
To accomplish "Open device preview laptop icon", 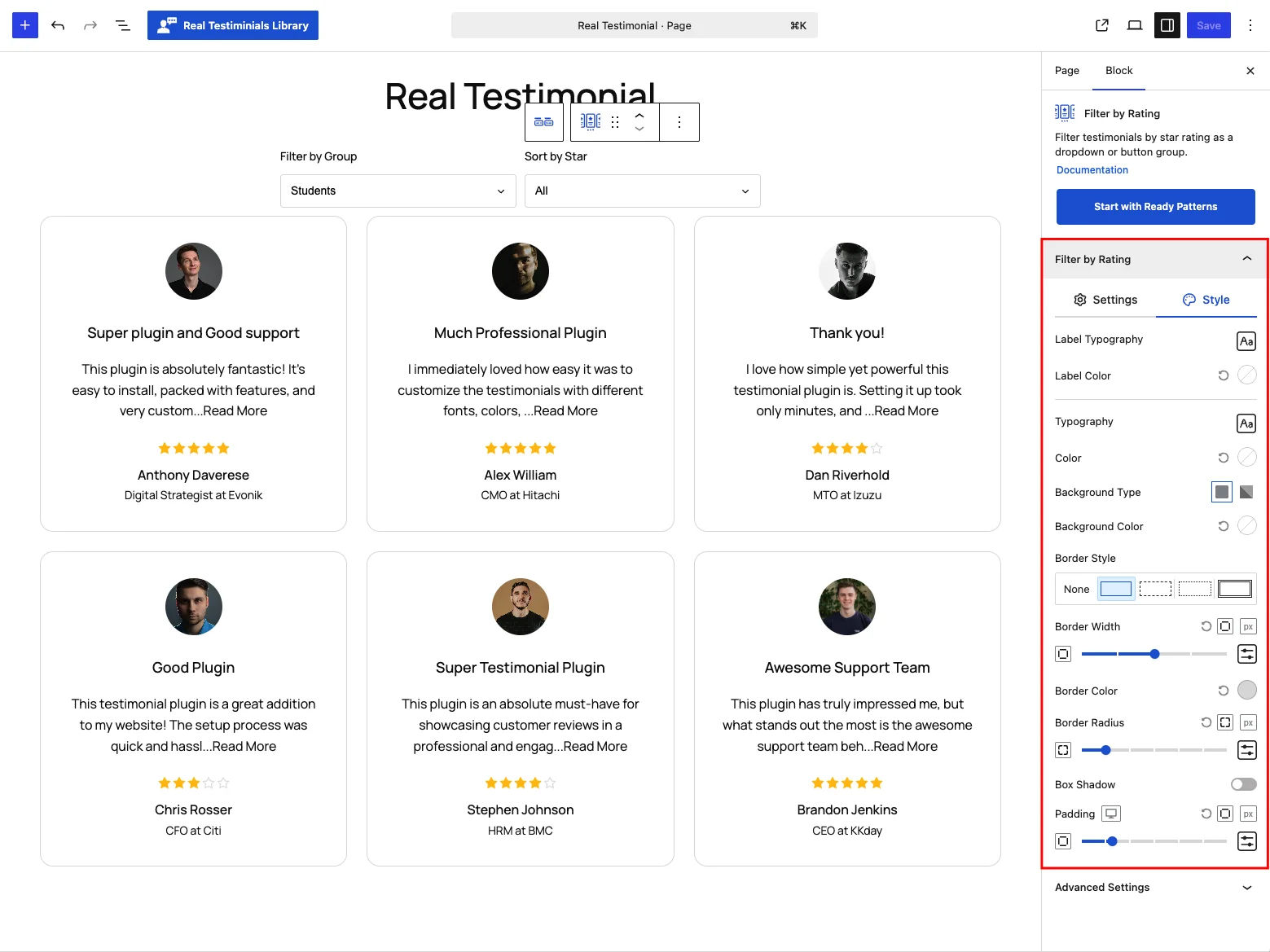I will coord(1135,25).
